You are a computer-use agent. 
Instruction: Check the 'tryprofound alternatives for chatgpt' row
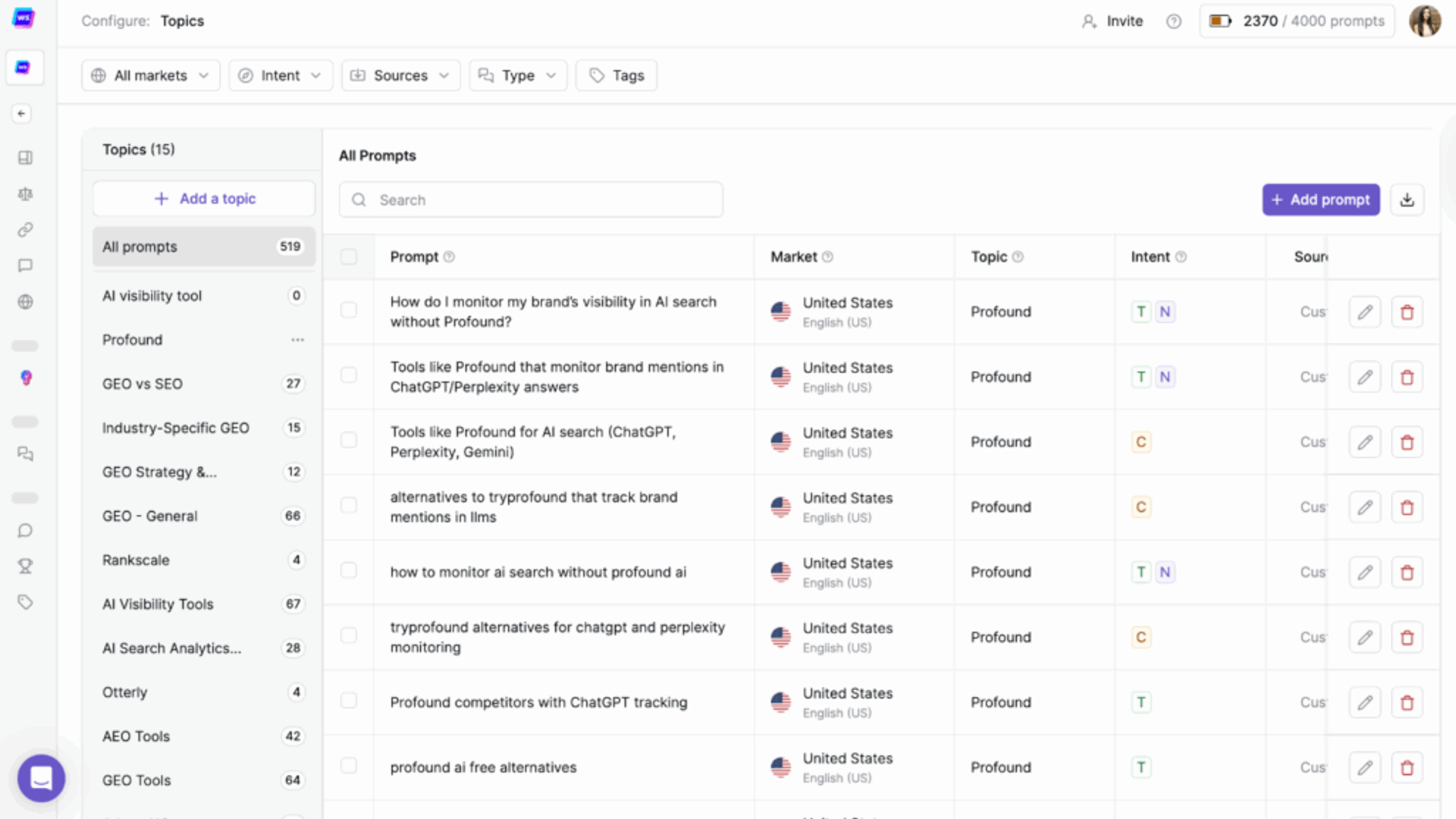coord(349,636)
